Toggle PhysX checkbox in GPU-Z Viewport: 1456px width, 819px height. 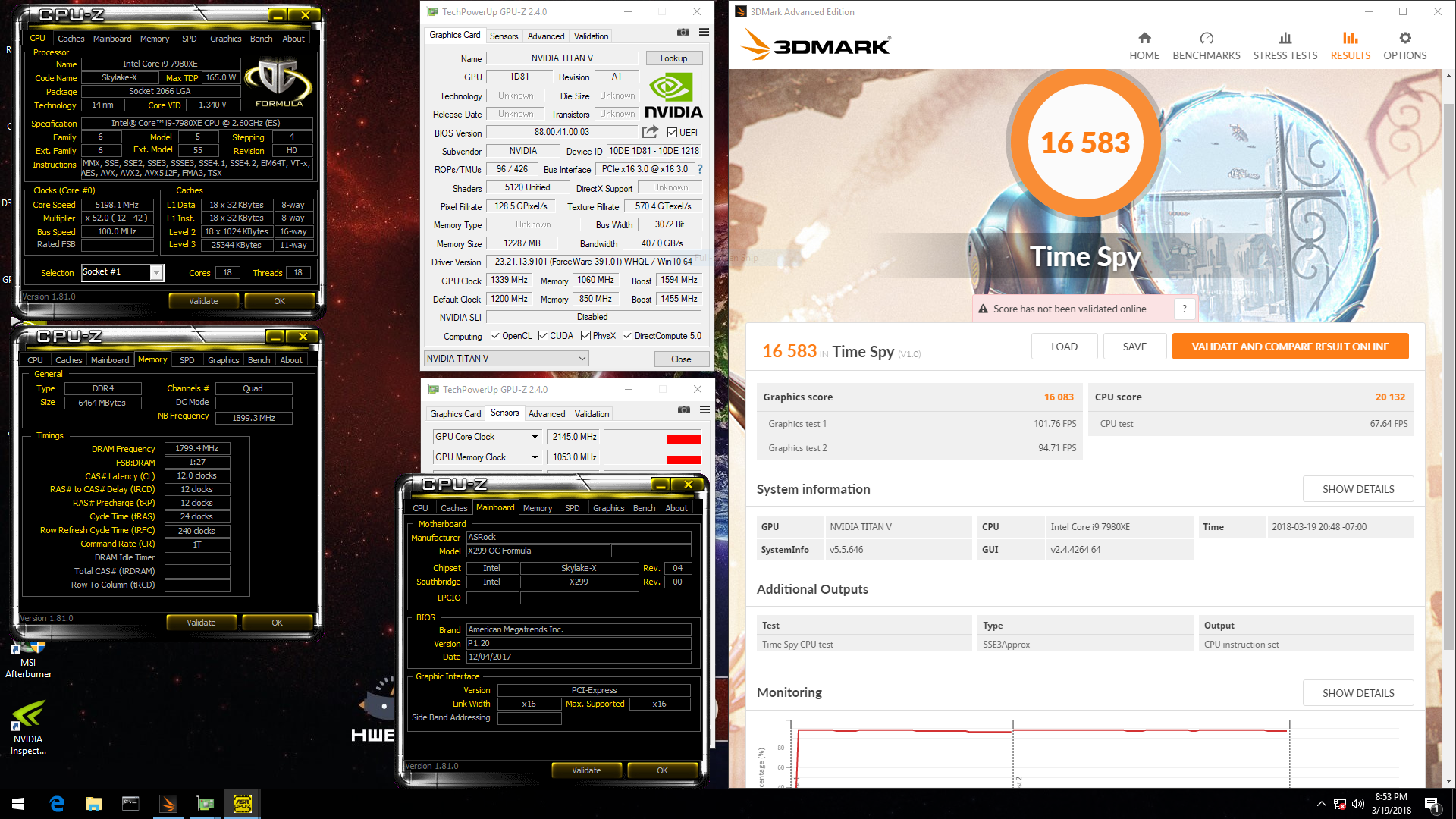coord(585,336)
